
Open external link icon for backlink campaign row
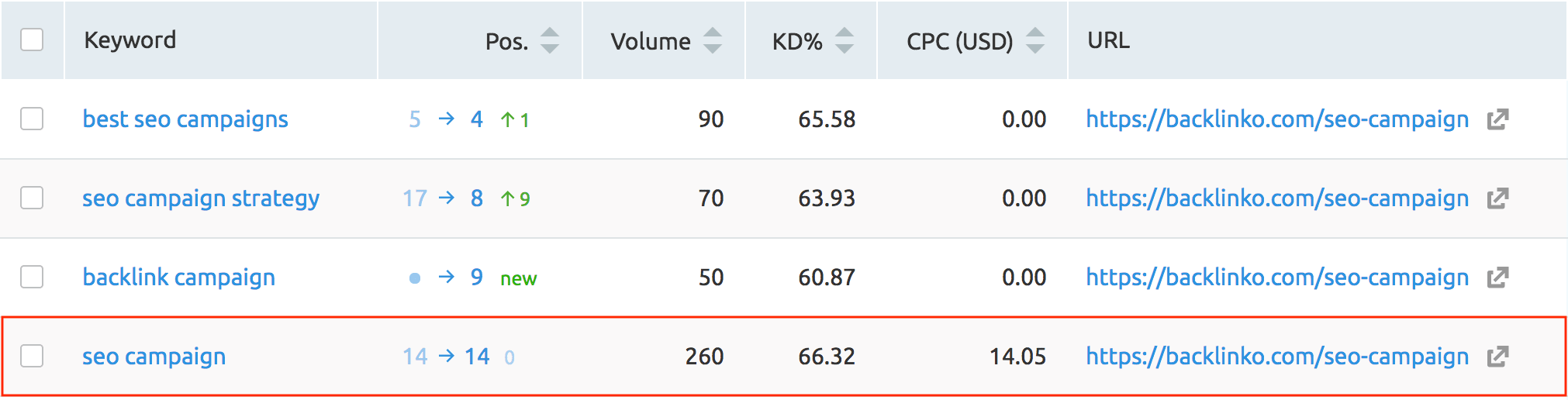click(1497, 278)
